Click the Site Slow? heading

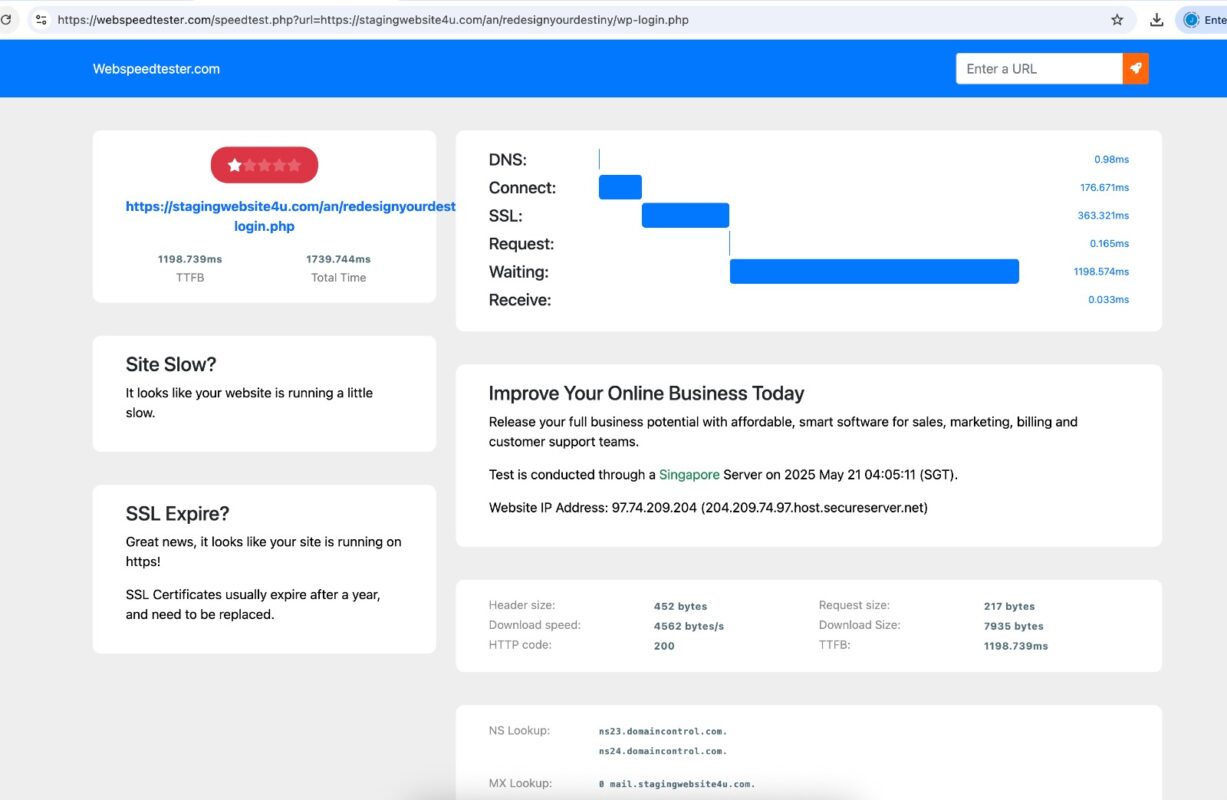(171, 365)
